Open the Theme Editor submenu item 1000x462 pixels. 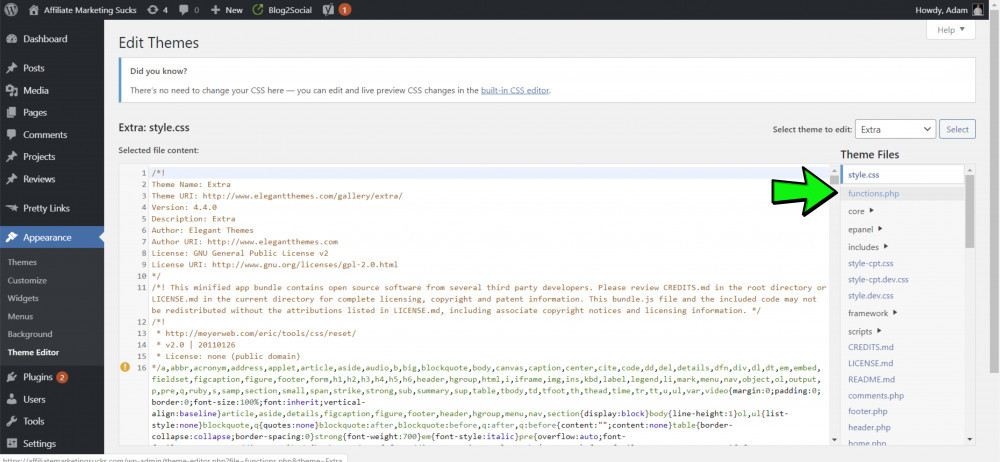(33, 352)
